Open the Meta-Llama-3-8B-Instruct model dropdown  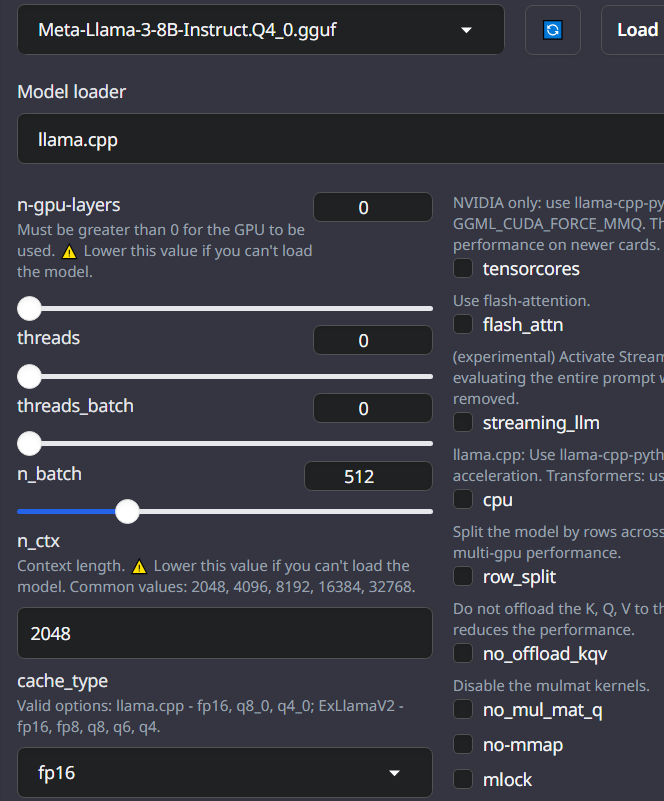coord(261,30)
